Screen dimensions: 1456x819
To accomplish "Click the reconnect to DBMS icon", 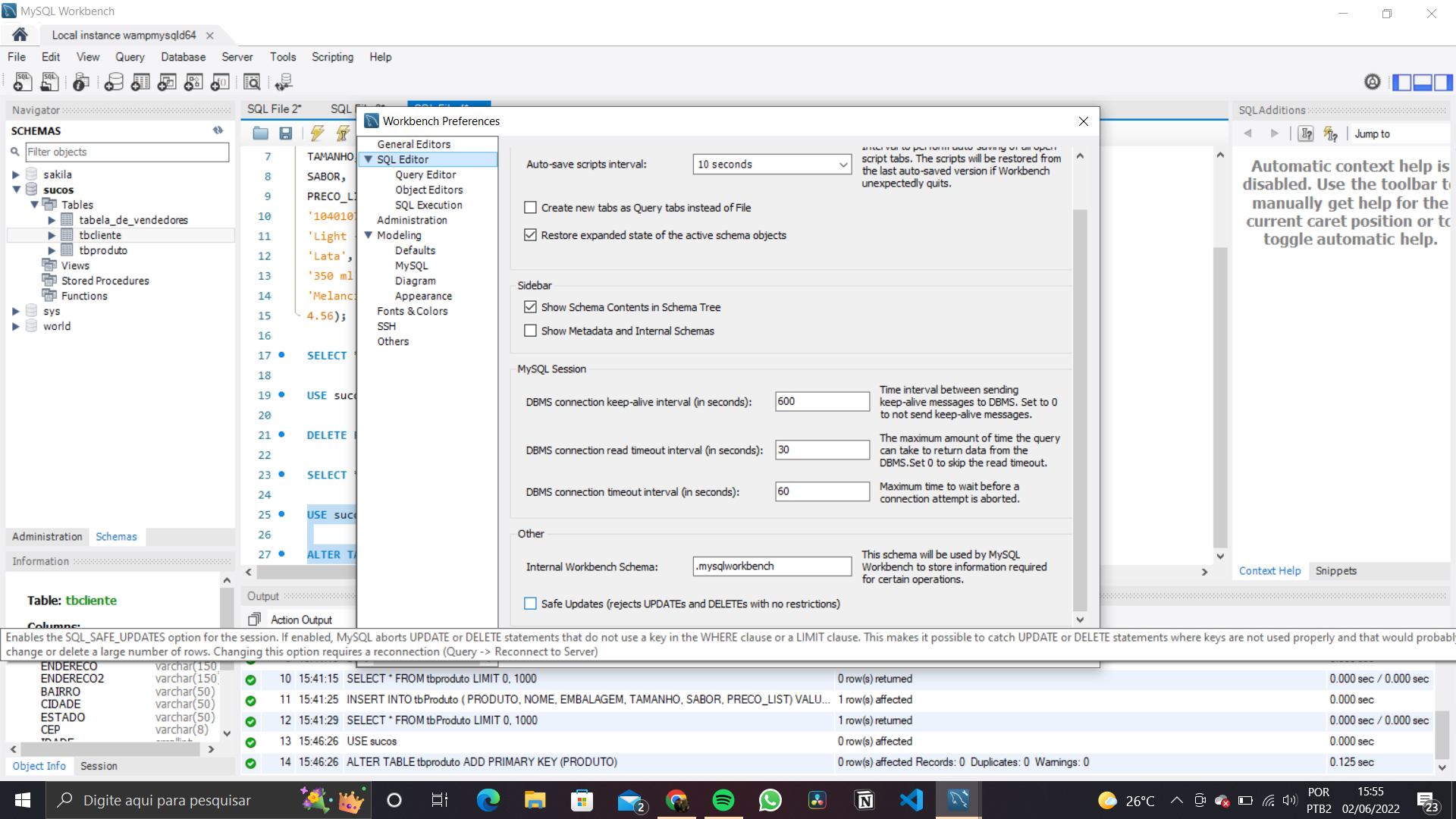I will pyautogui.click(x=284, y=82).
